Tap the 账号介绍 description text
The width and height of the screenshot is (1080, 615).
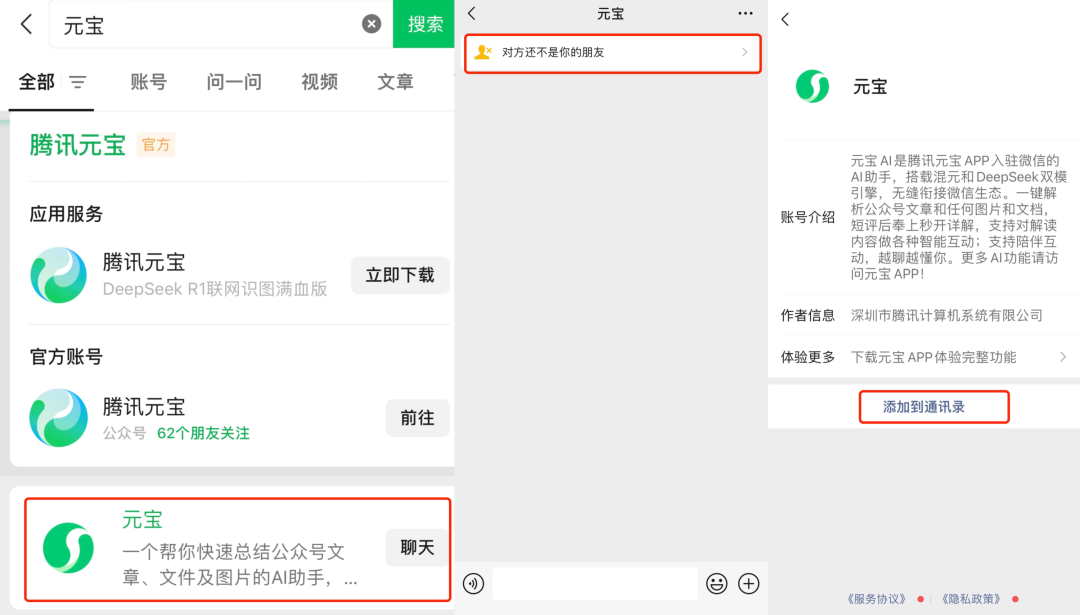(958, 218)
